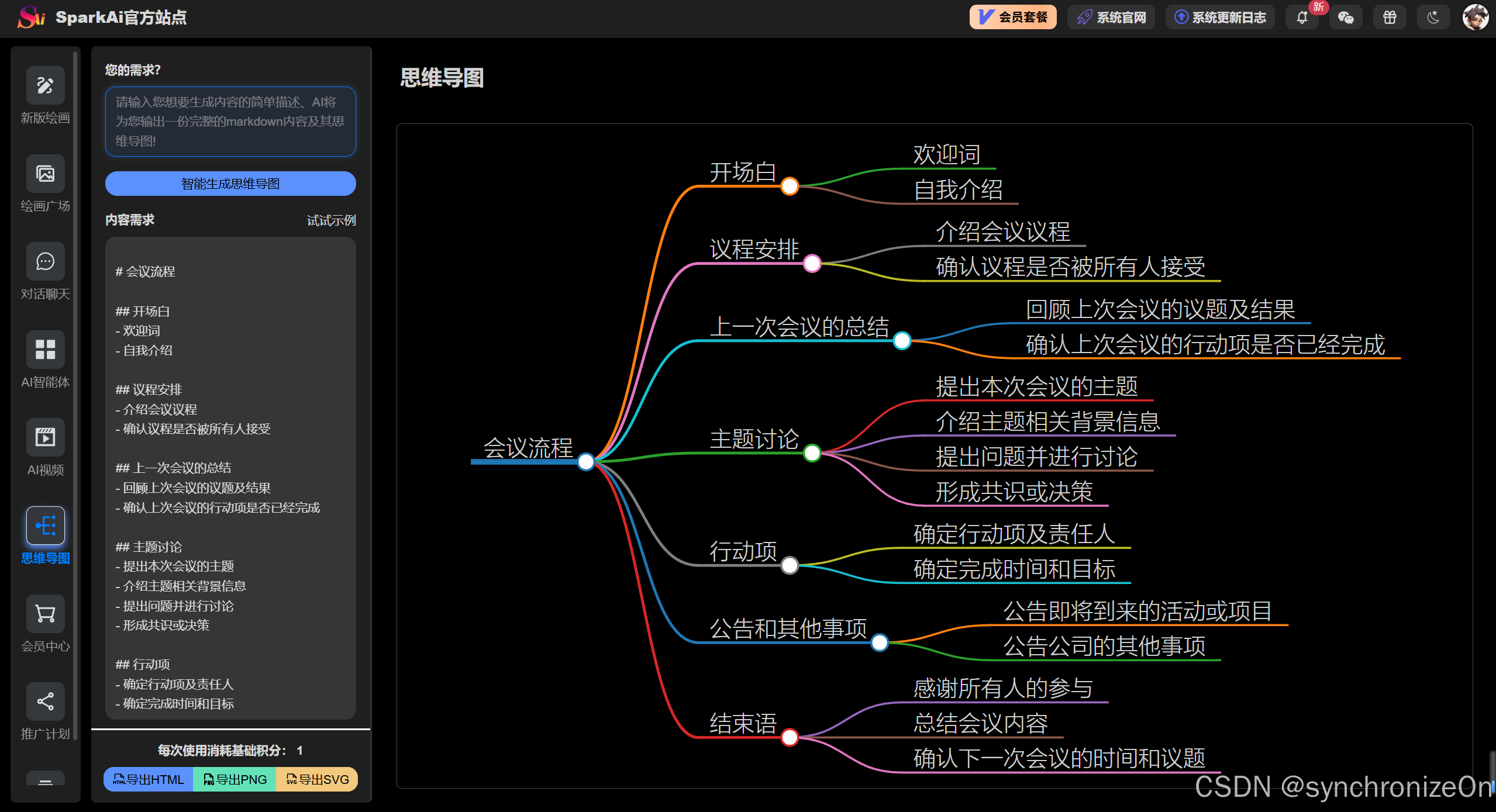Open the 绘画广场 gallery icon
1496x812 pixels.
tap(45, 174)
